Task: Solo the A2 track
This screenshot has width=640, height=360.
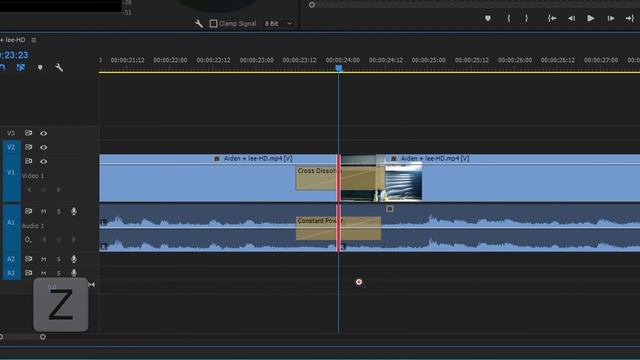Action: point(59,259)
